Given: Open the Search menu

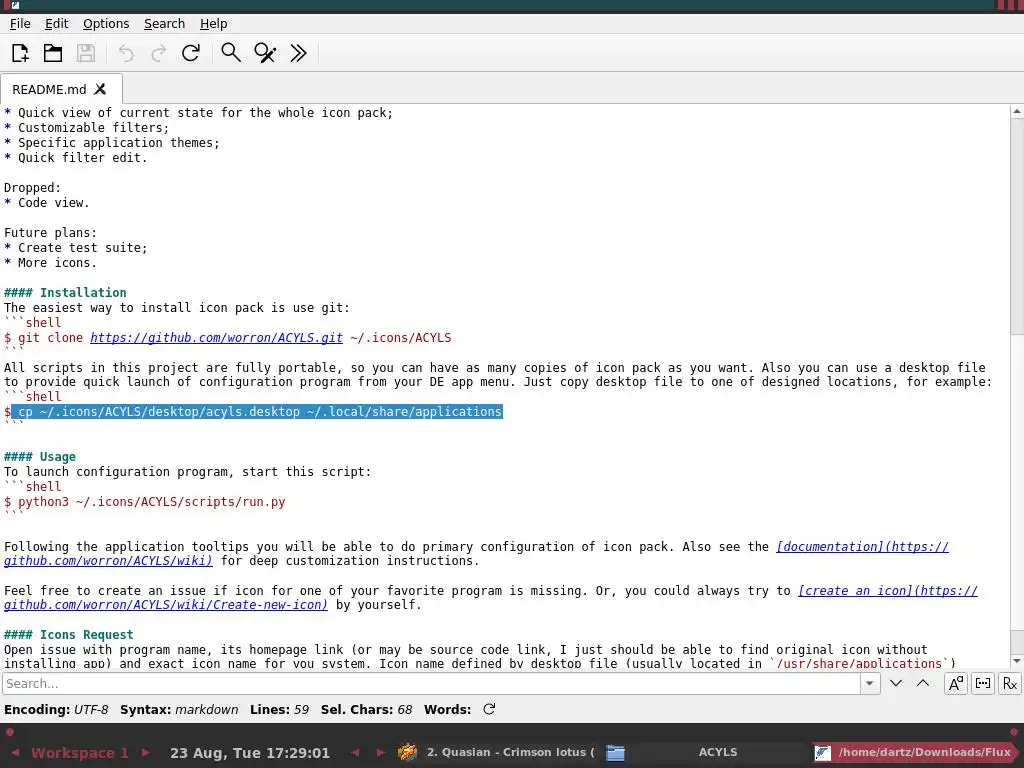Looking at the screenshot, I should coord(165,24).
